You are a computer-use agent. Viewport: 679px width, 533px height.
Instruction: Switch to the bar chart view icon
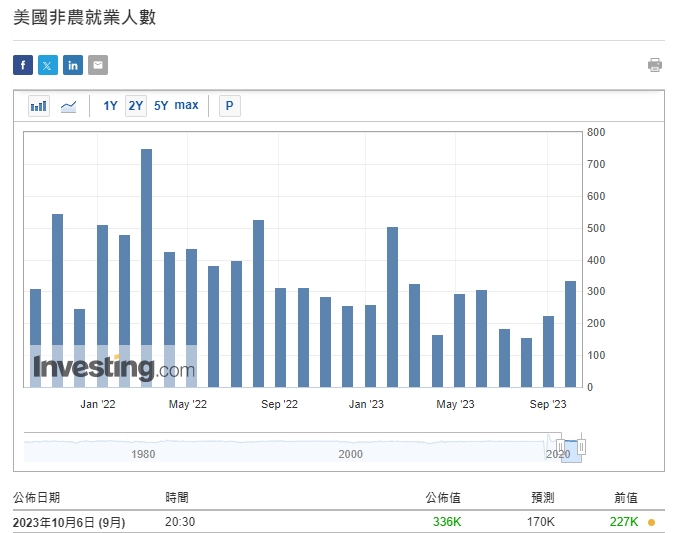[39, 106]
